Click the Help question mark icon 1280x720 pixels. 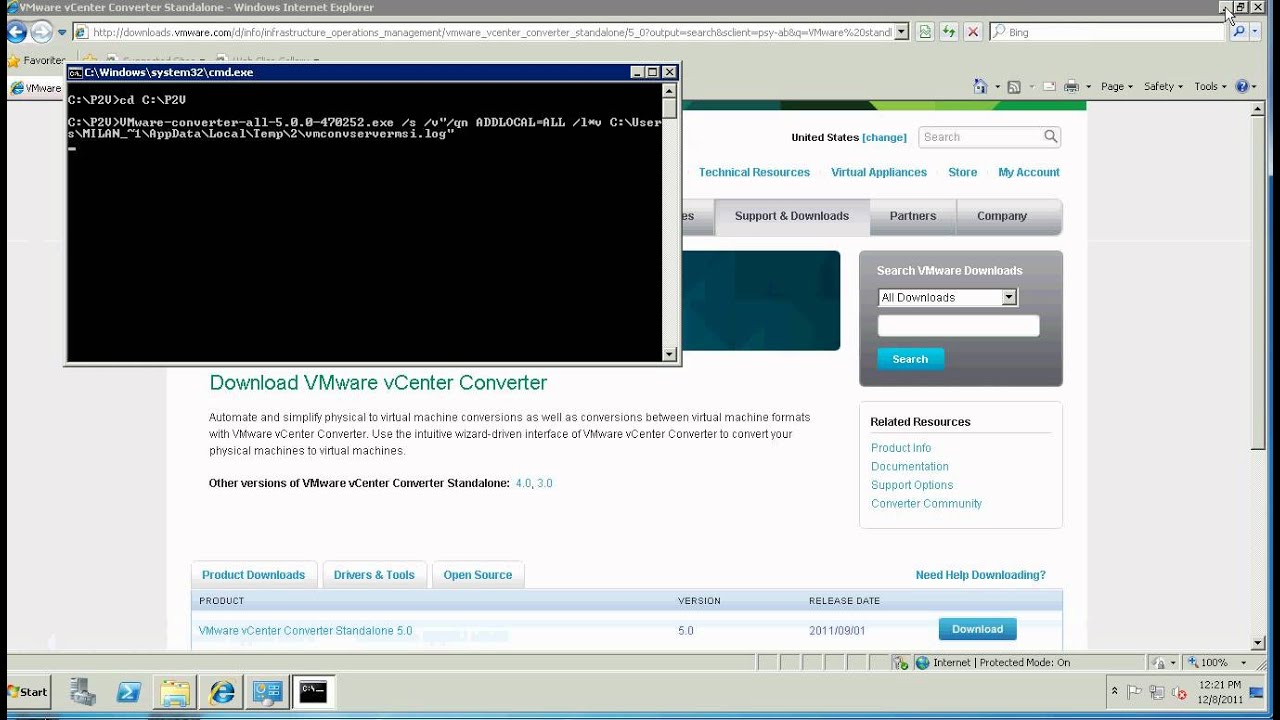[x=1242, y=87]
